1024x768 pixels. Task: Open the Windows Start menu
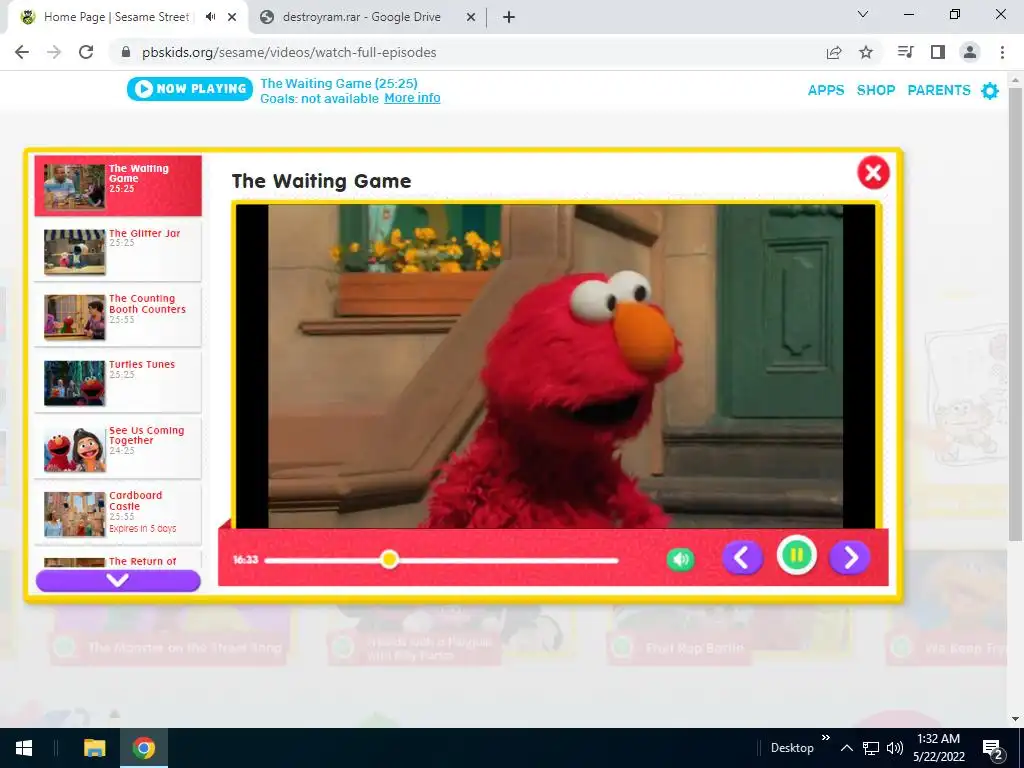24,748
